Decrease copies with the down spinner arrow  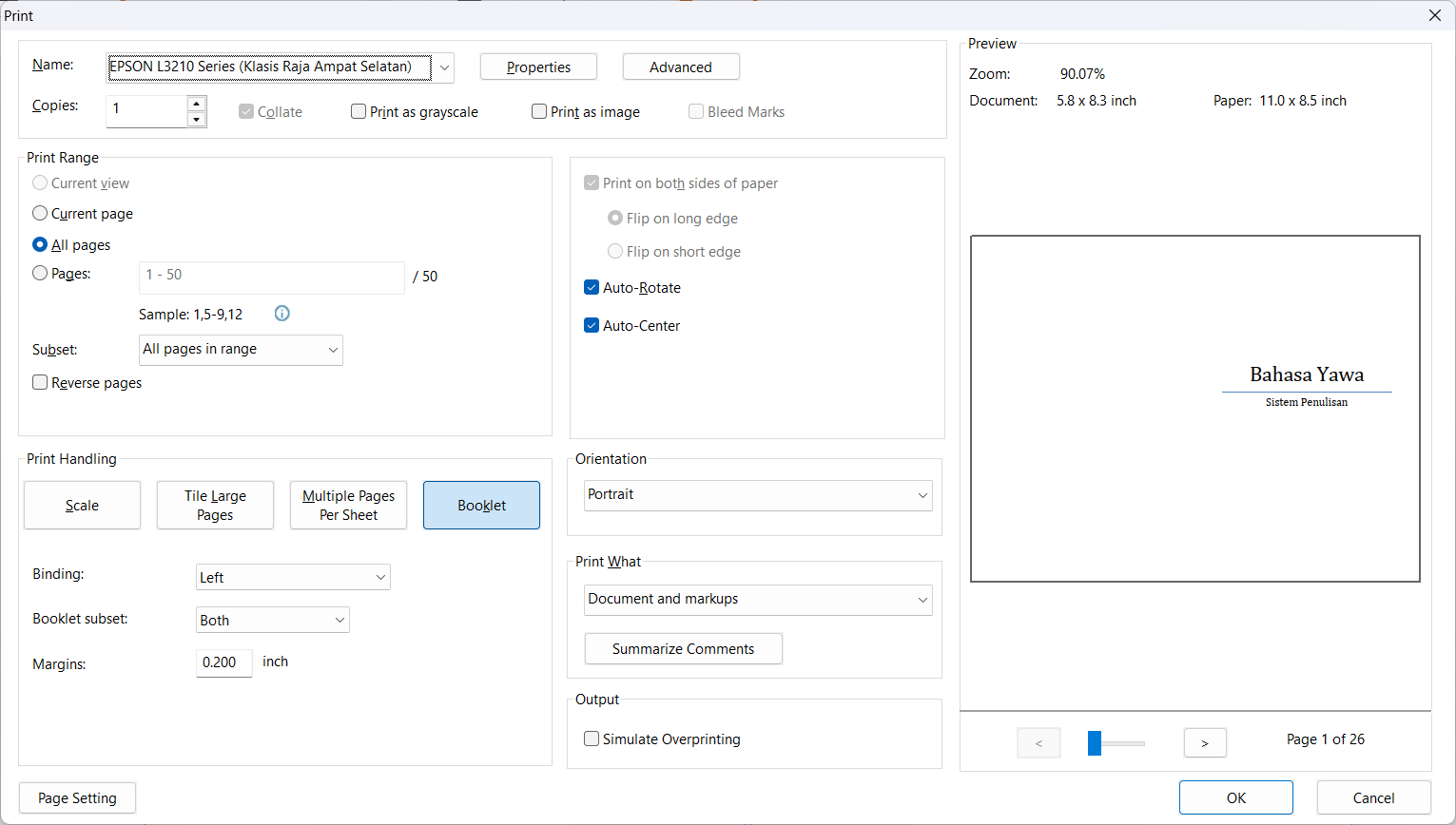click(196, 120)
